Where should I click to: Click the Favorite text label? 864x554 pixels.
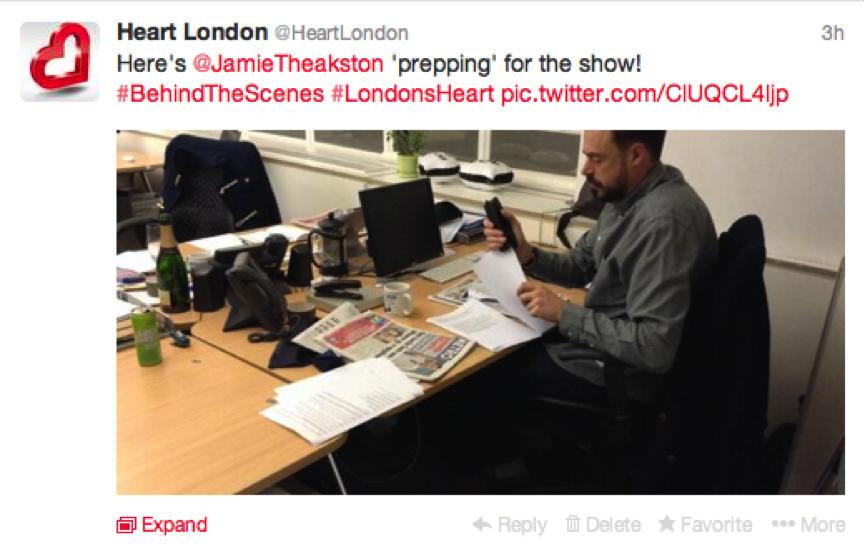point(716,524)
